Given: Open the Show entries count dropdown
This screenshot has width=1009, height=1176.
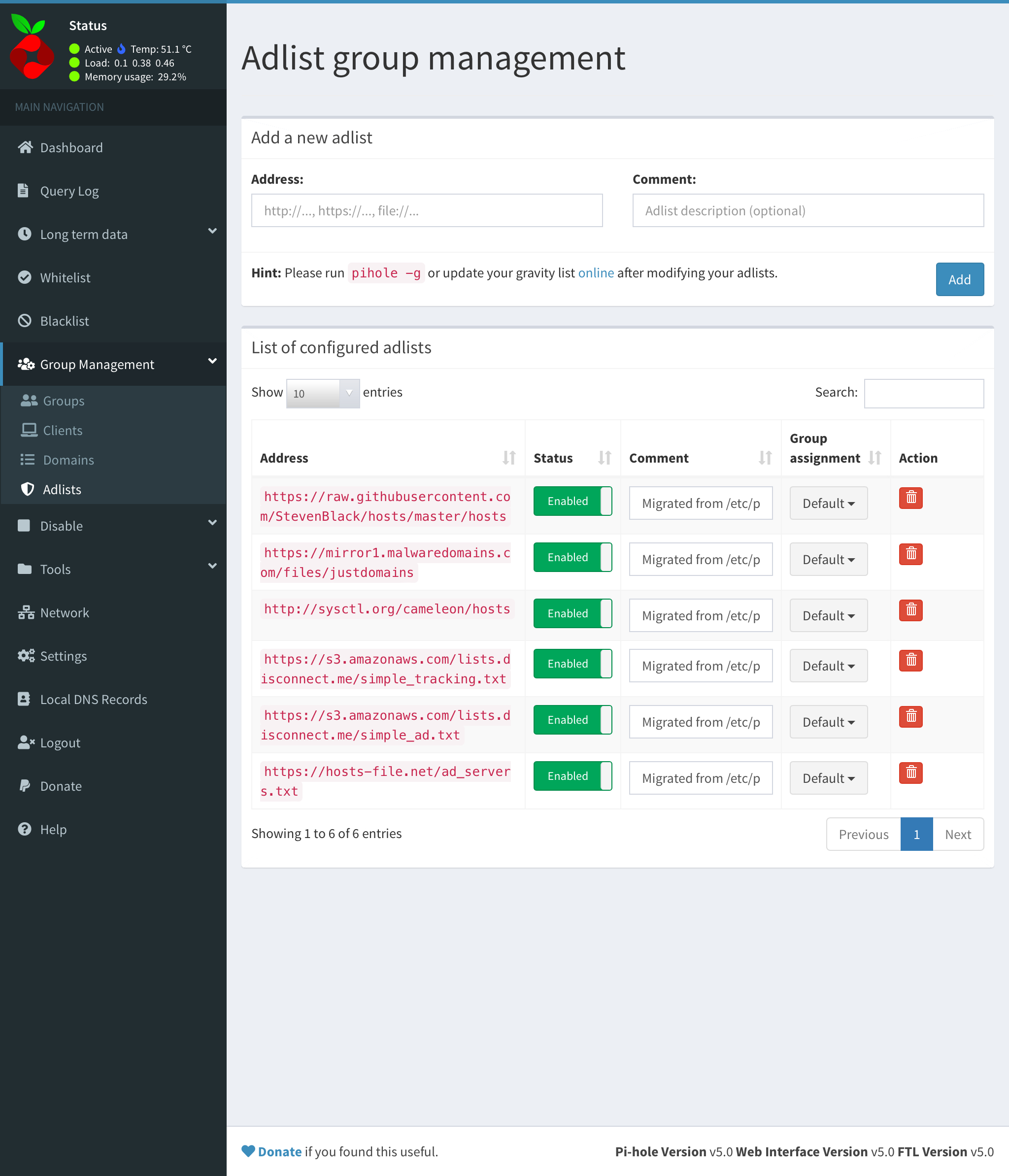Looking at the screenshot, I should point(322,393).
